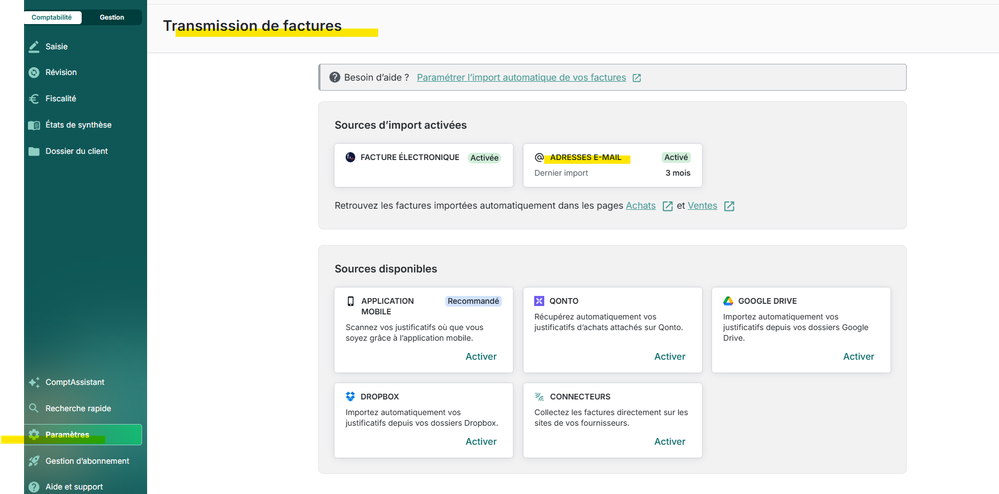Click the Fiscalité icon in sidebar
This screenshot has width=999, height=494.
pyautogui.click(x=34, y=99)
